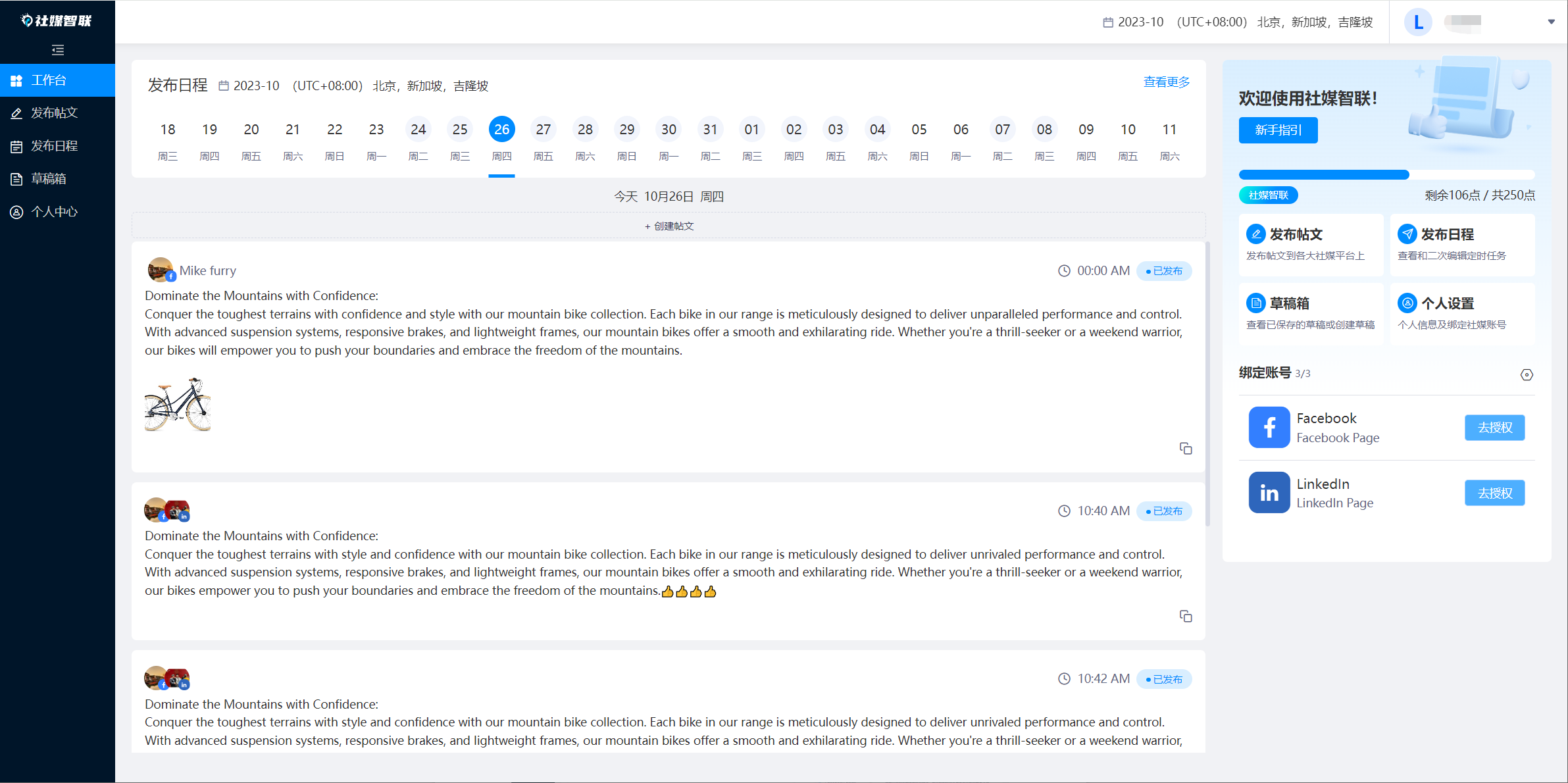This screenshot has height=783, width=1568.
Task: Open the 个人设置 shortcut card
Action: (x=1461, y=313)
